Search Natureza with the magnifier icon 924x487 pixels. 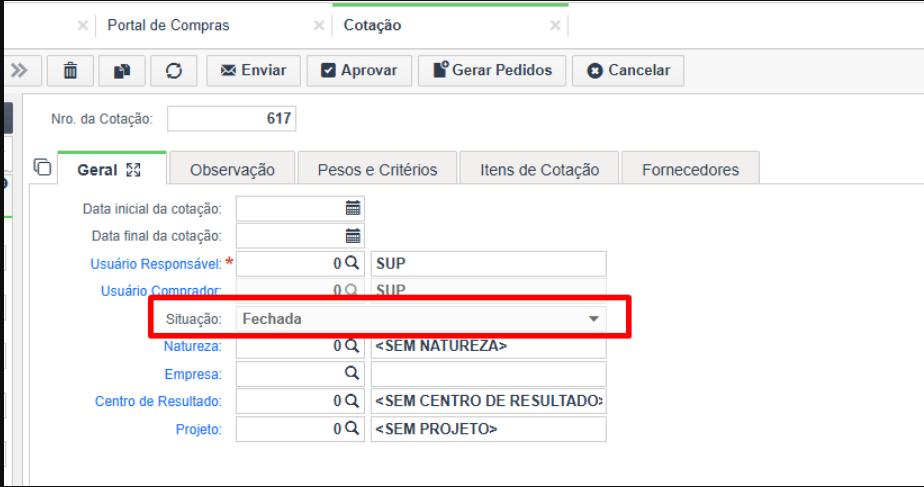(352, 345)
